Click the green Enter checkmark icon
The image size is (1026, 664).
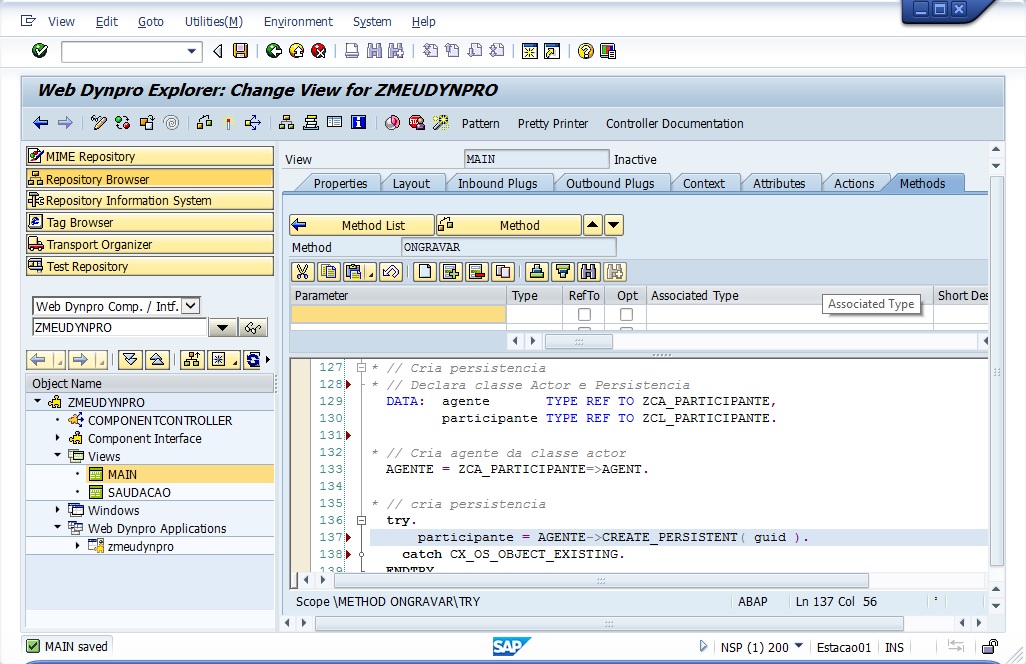(x=40, y=51)
